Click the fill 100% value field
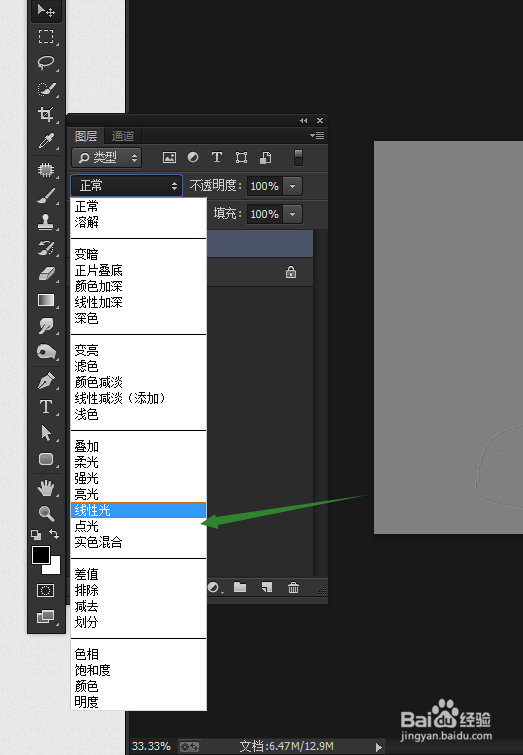523x755 pixels. point(265,214)
